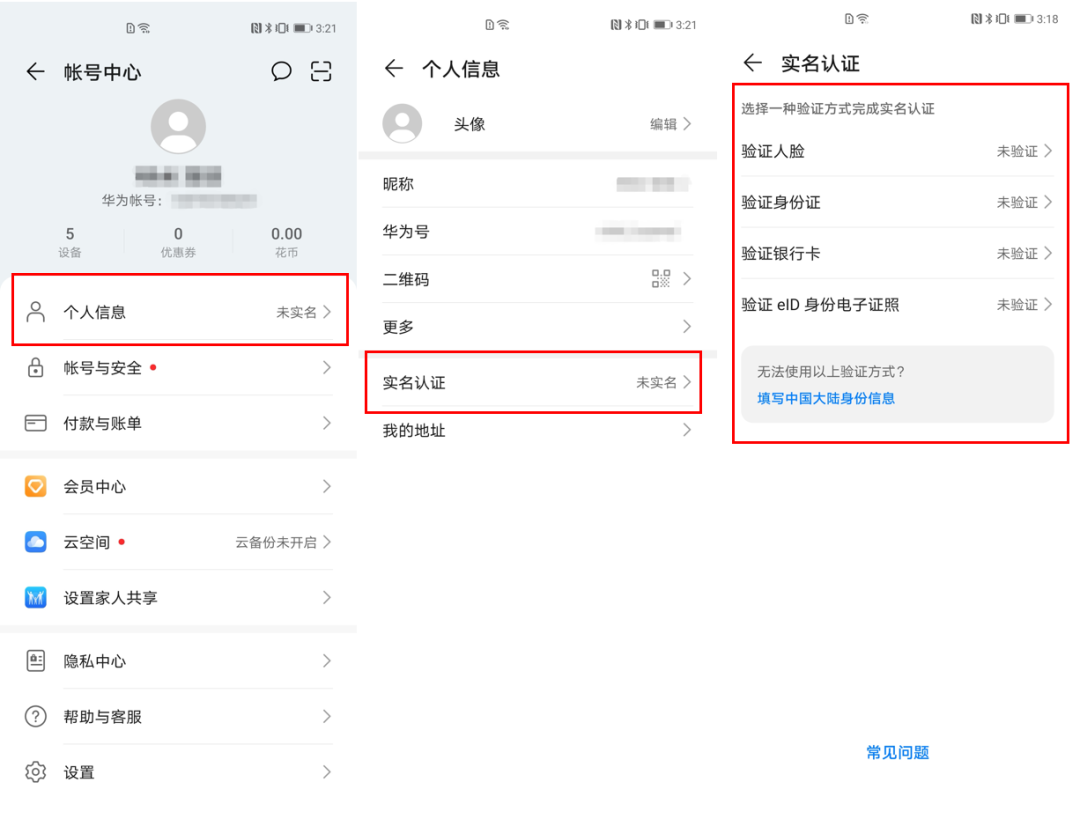
Task: Open the QR scan icon at top right
Action: (321, 72)
